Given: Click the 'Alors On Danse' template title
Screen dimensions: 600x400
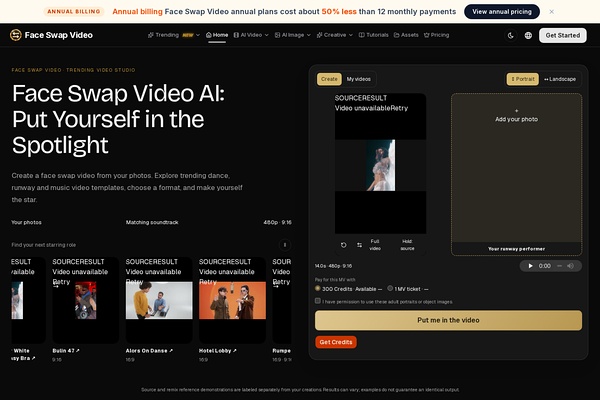Looking at the screenshot, I should pos(147,350).
